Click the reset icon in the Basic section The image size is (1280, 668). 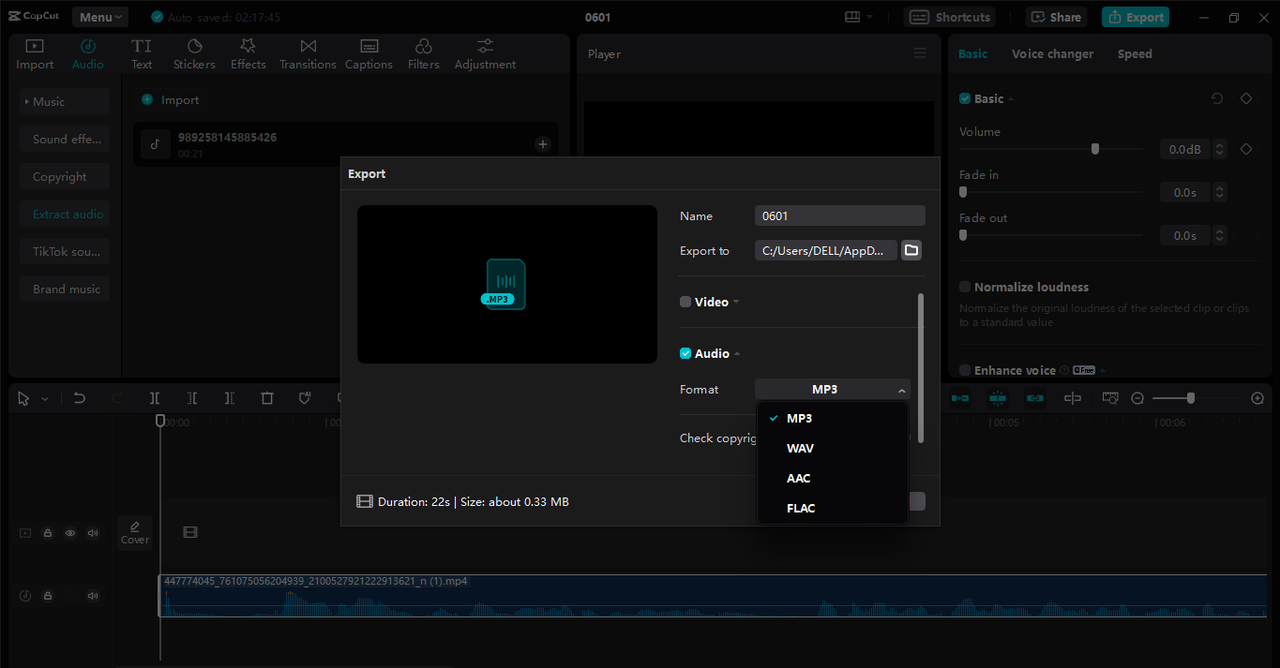coord(1217,98)
